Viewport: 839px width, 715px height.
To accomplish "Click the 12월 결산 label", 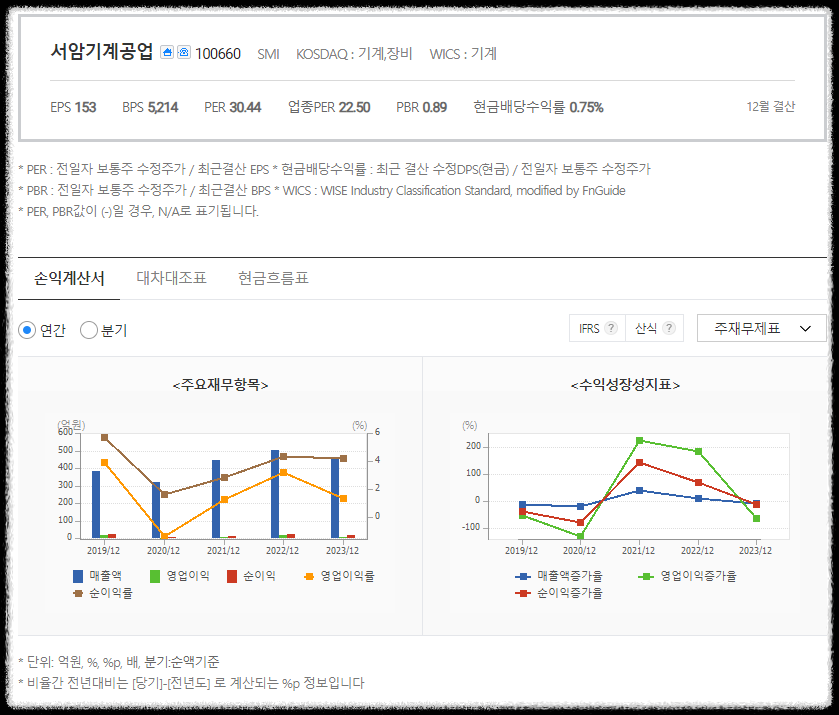I will point(771,107).
